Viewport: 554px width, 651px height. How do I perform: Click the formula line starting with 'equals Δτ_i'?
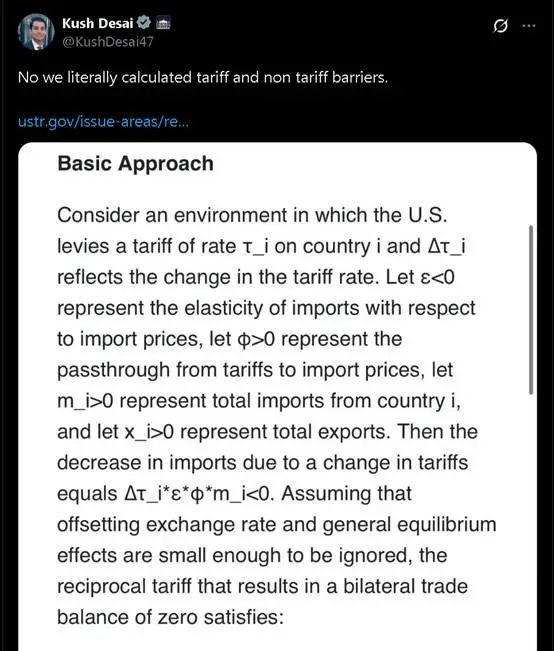click(x=234, y=494)
